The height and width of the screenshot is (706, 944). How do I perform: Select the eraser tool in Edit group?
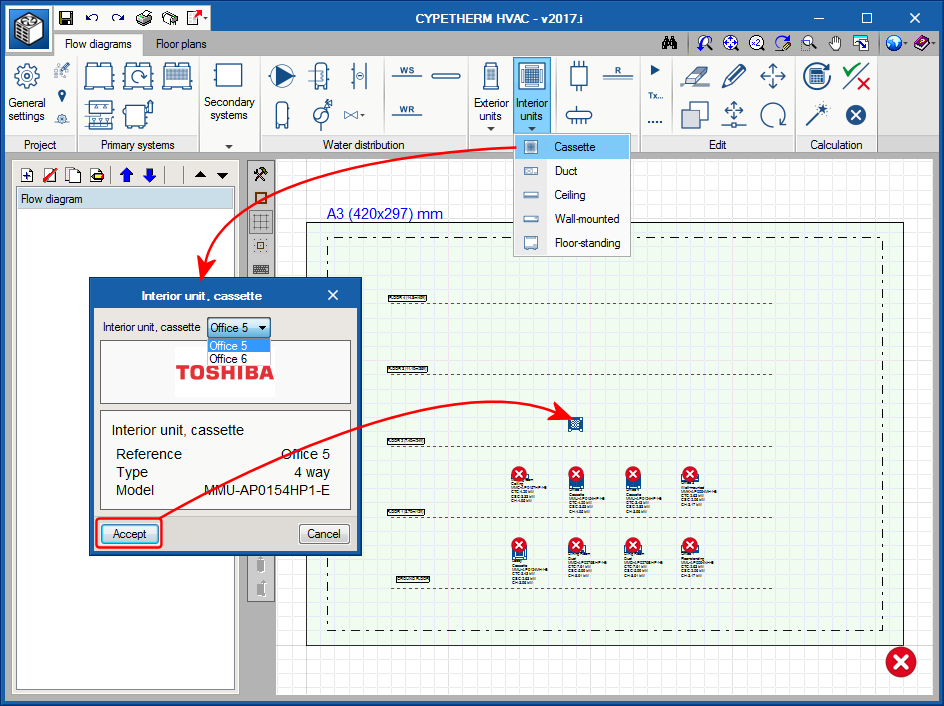(x=695, y=76)
